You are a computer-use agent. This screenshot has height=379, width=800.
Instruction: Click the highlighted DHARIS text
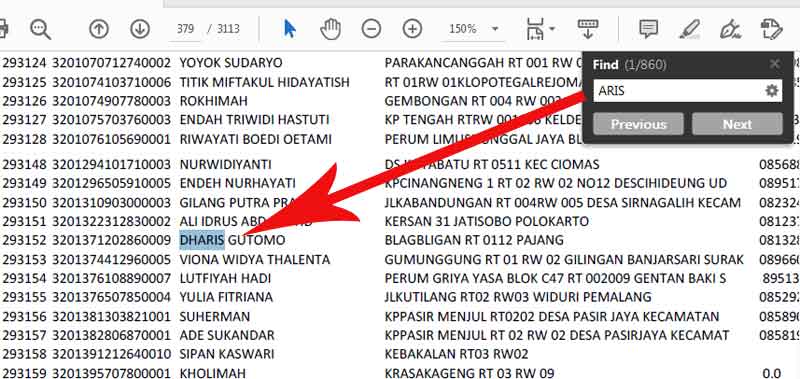tap(202, 240)
